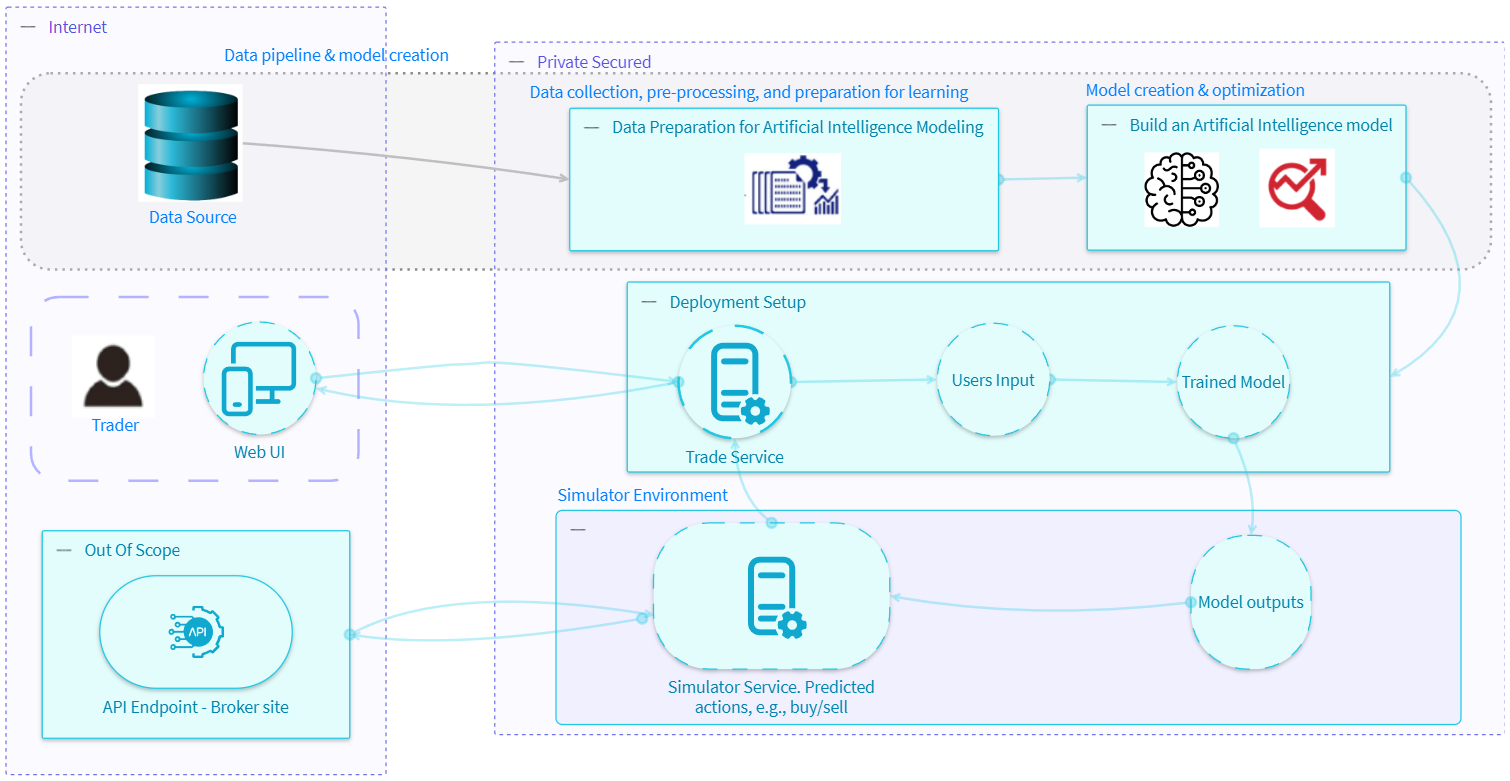This screenshot has height=781, width=1510.
Task: Select the red chart magnifier icon
Action: [1296, 188]
